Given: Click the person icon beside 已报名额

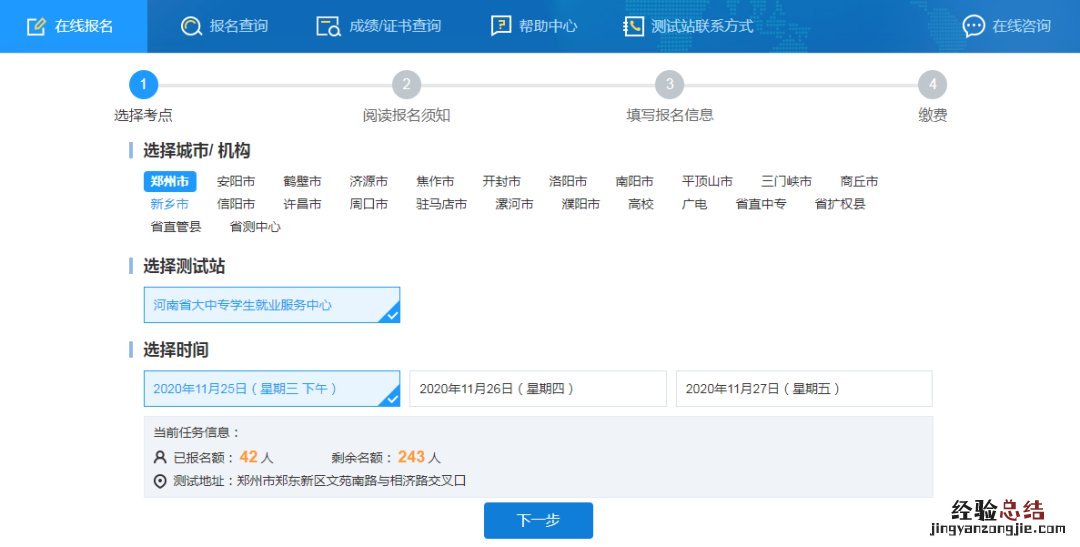Looking at the screenshot, I should 160,457.
